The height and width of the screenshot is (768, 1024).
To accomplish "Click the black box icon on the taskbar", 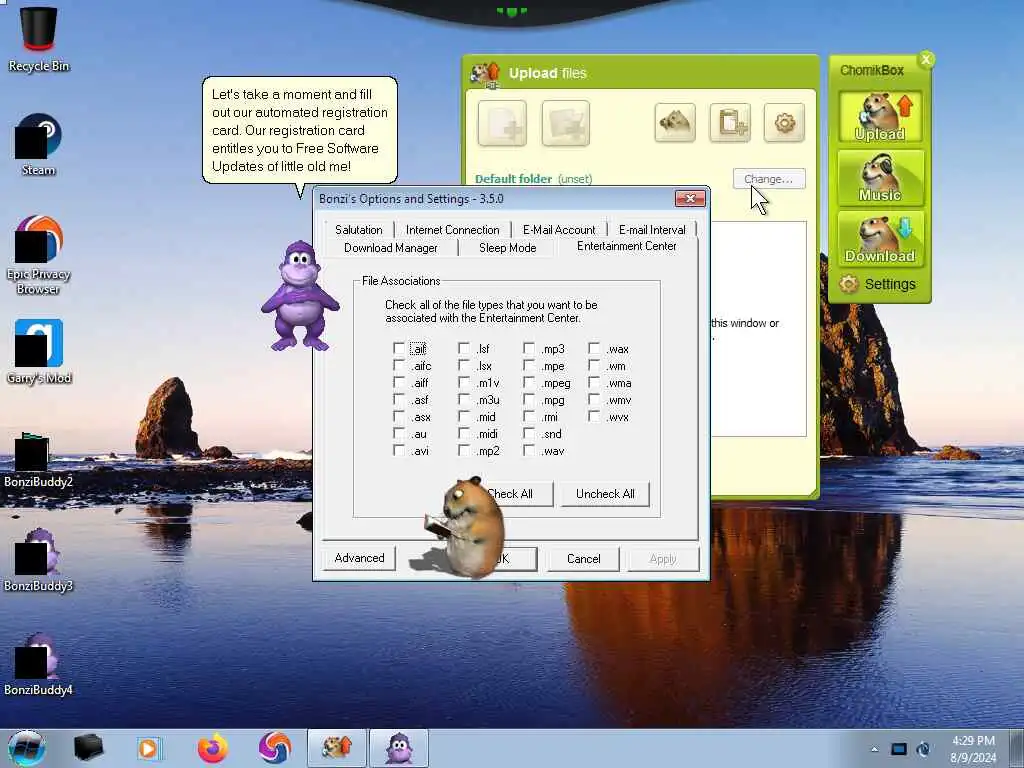I will pos(88,748).
